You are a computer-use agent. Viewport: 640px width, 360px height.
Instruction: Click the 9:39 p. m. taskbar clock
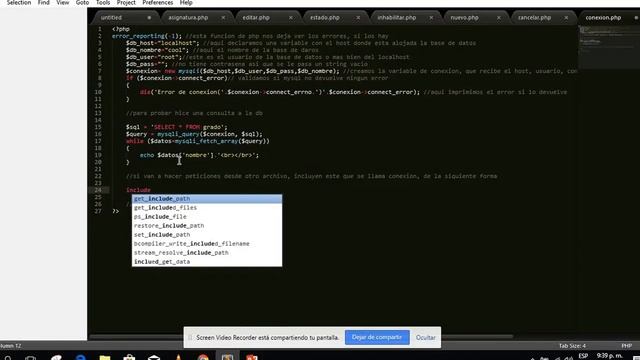point(609,356)
